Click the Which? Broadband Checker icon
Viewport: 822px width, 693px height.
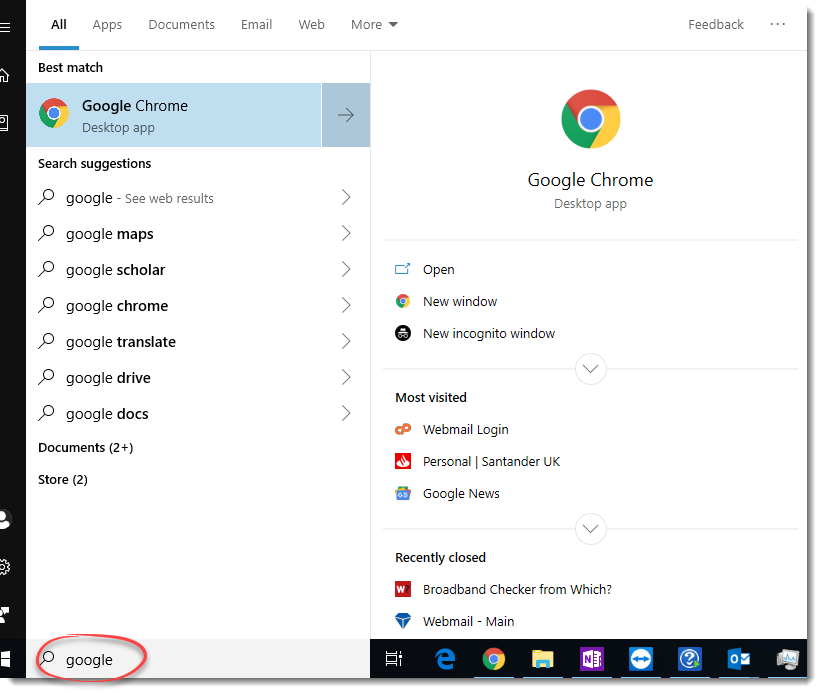402,589
